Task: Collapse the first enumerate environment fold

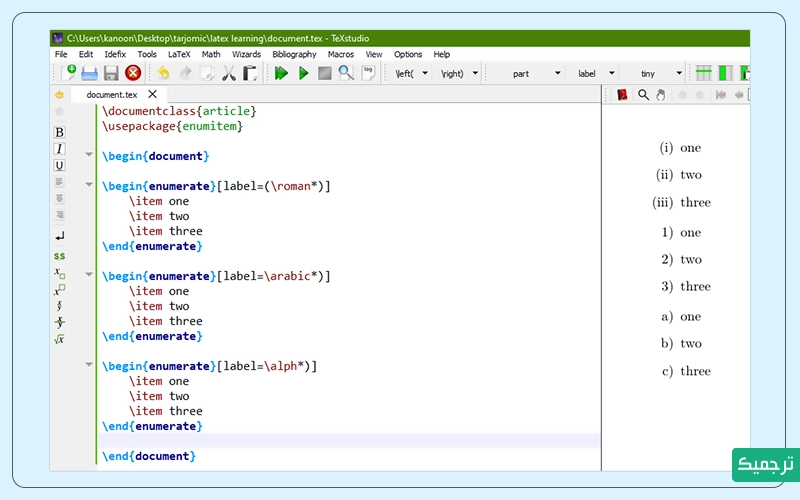Action: pyautogui.click(x=89, y=186)
